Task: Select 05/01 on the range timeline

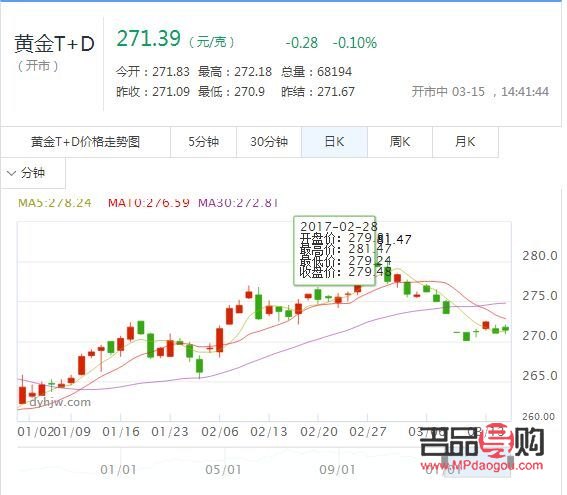Action: 223,470
